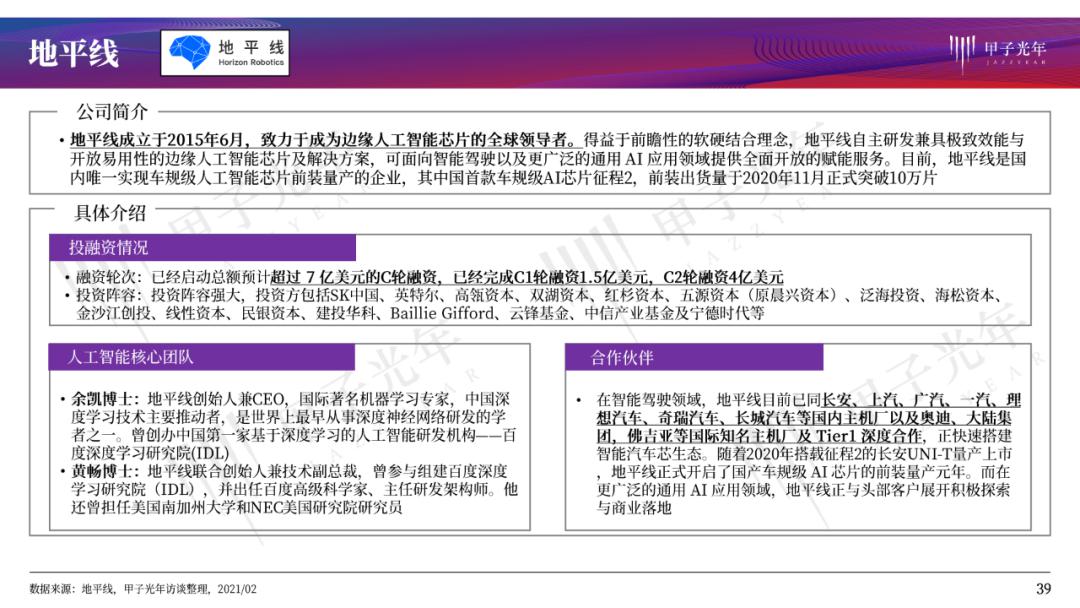1080x608 pixels.
Task: Click the 投资阵容 bullet line
Action: [x=537, y=304]
